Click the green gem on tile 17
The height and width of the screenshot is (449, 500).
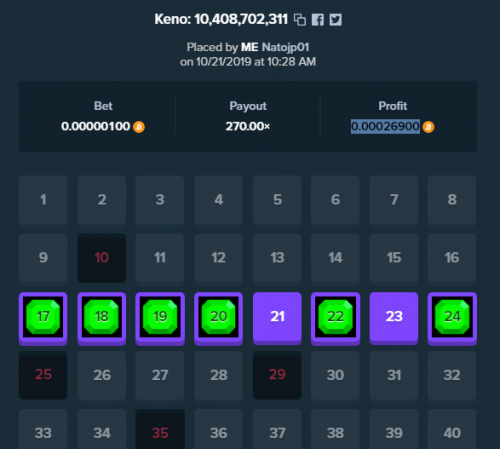click(x=43, y=317)
